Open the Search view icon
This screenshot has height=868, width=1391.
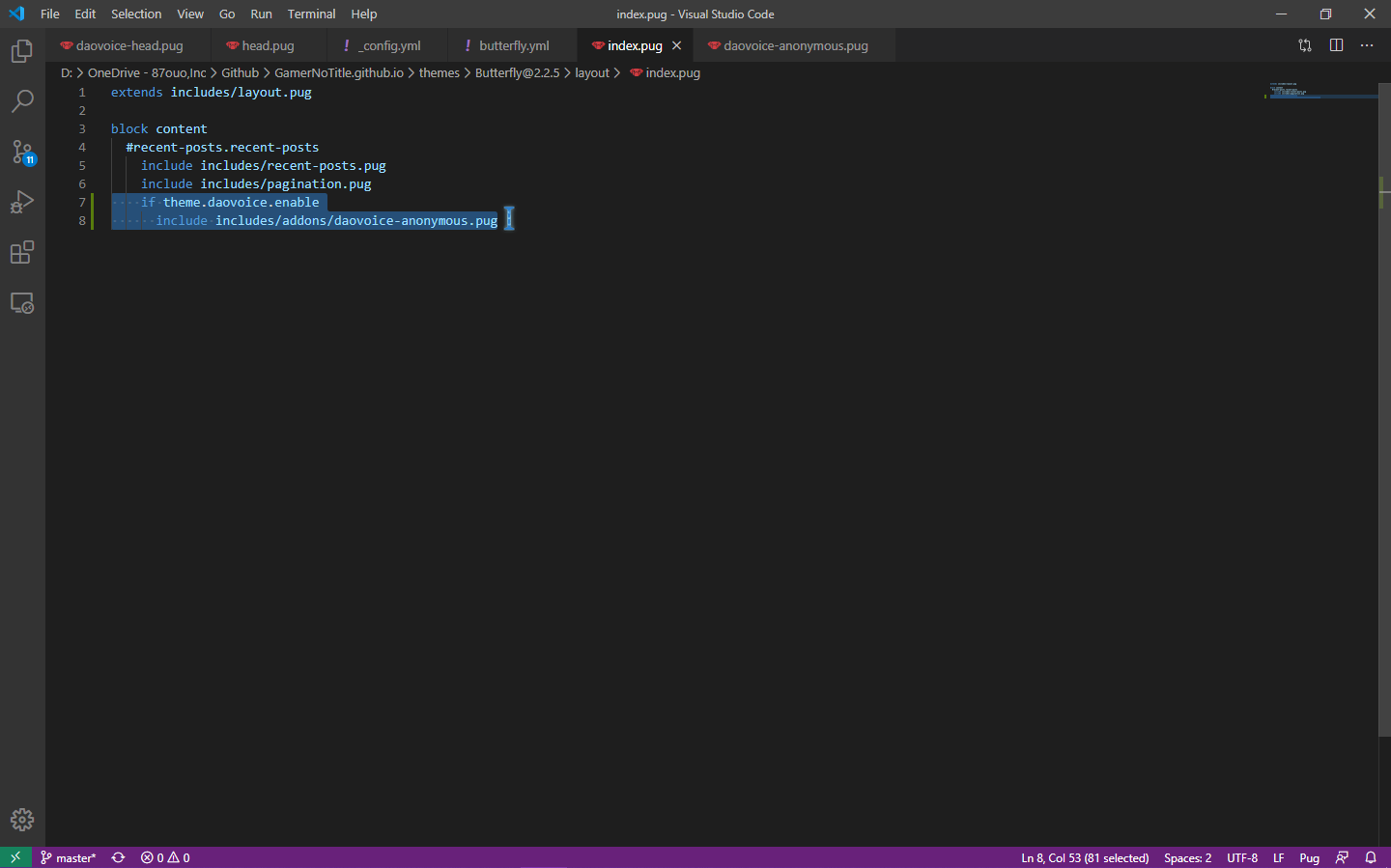coord(21,101)
